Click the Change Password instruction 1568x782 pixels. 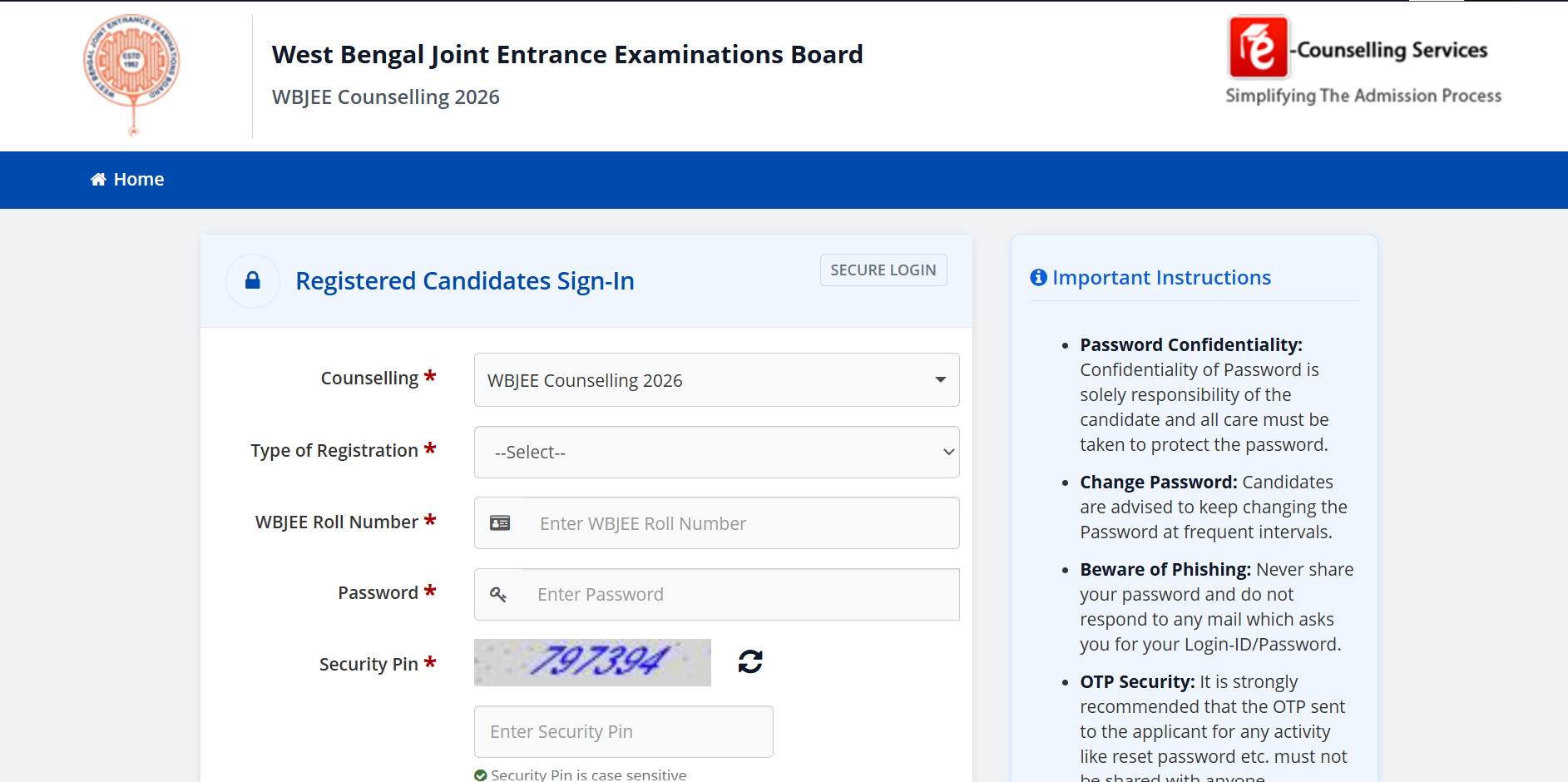coord(1214,507)
